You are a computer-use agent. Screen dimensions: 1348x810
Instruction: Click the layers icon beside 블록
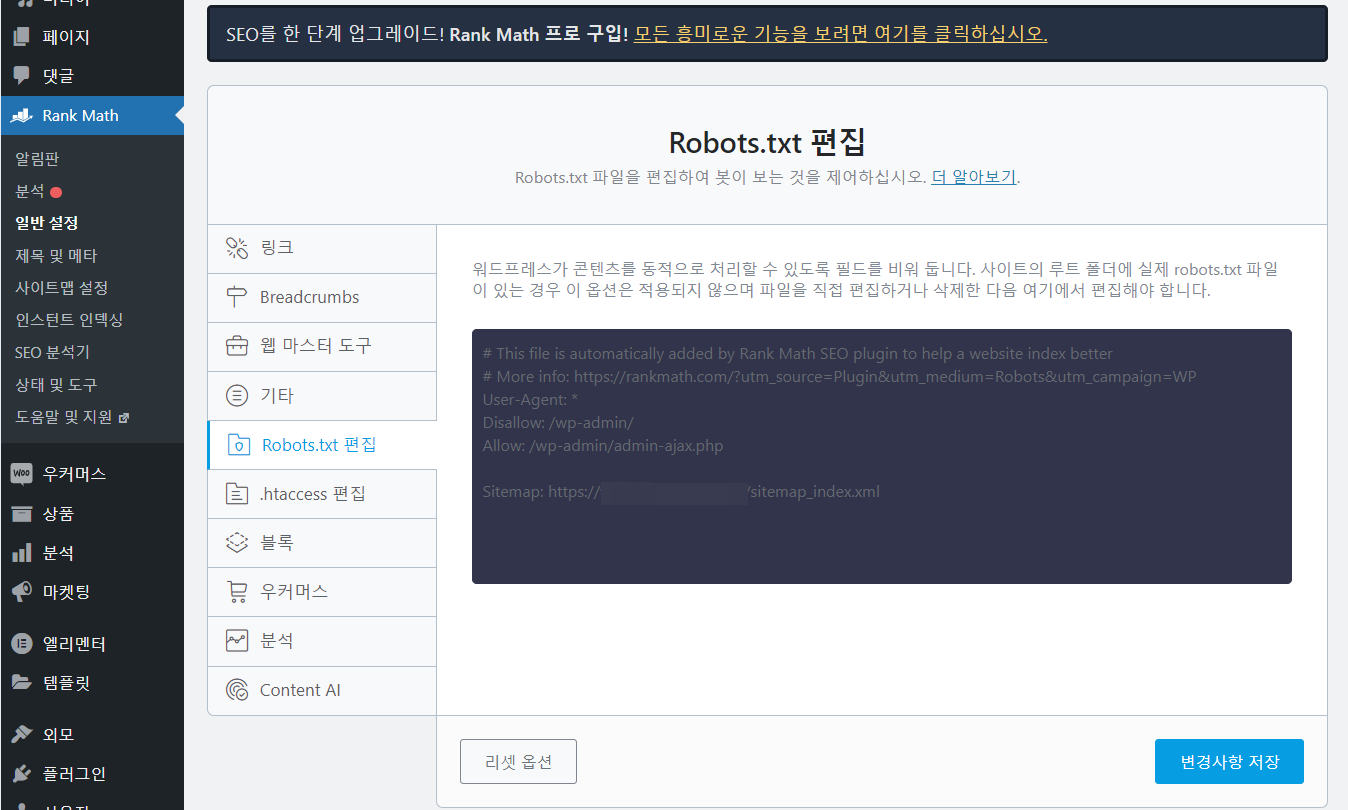pos(236,543)
